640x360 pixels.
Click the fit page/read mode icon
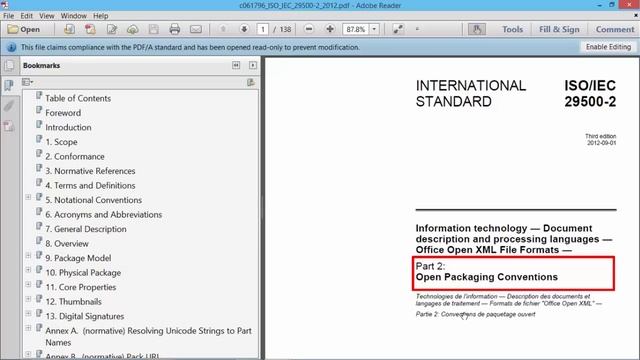(x=398, y=29)
